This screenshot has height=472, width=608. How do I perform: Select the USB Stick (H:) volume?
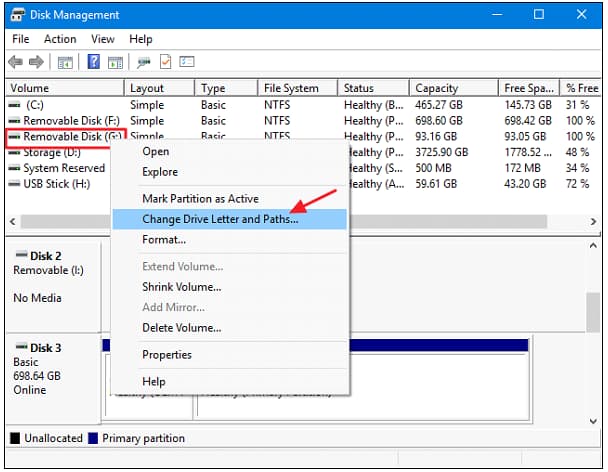click(57, 184)
